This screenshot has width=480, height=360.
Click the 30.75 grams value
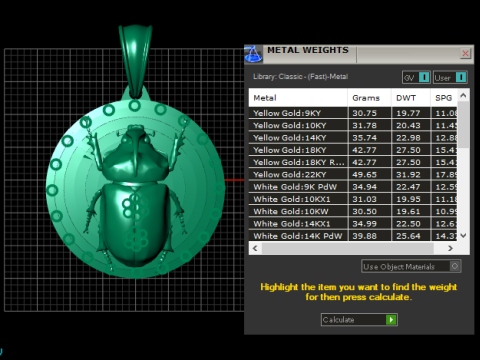pyautogui.click(x=364, y=113)
